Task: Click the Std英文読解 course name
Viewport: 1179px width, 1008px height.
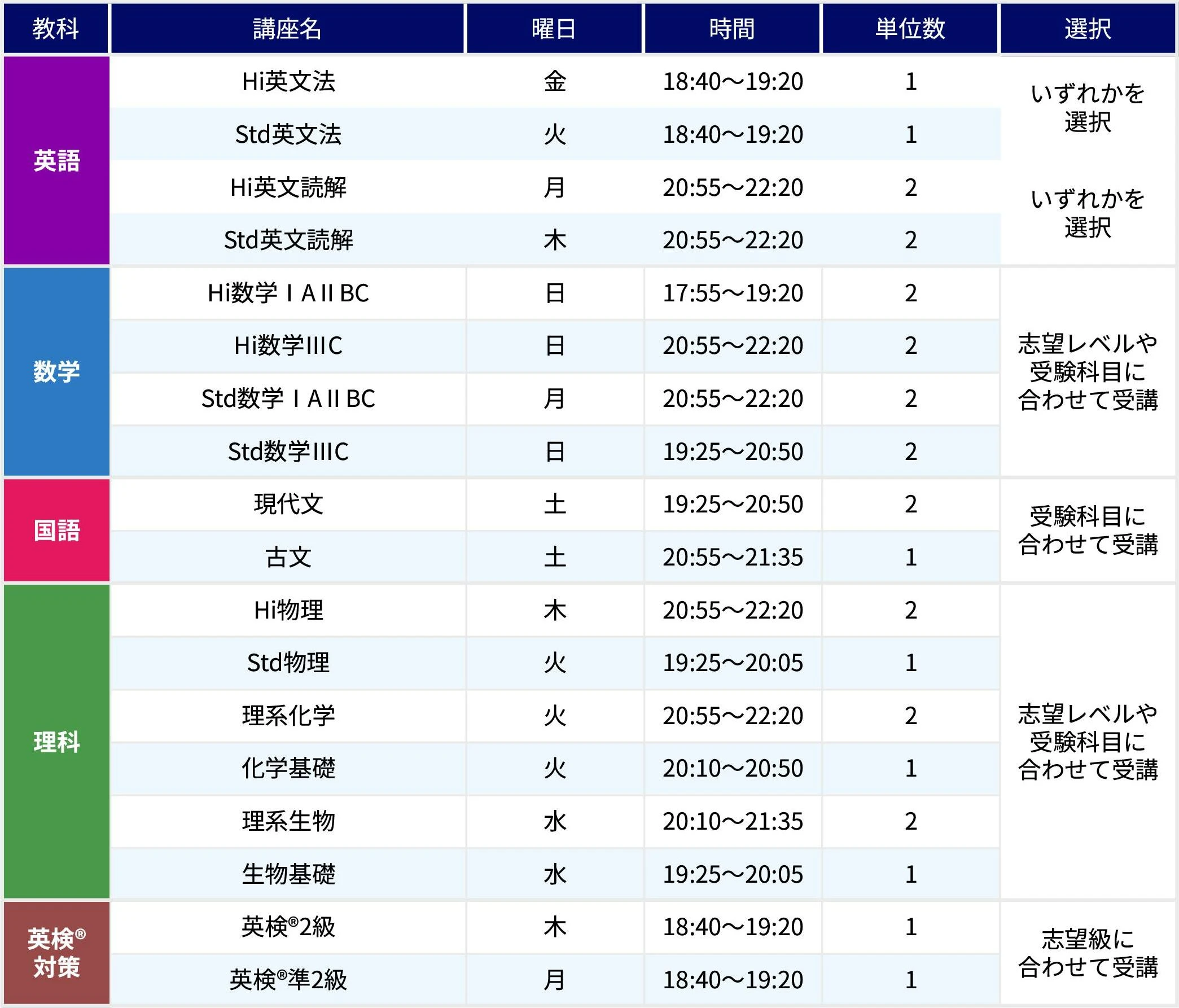Action: tap(288, 240)
